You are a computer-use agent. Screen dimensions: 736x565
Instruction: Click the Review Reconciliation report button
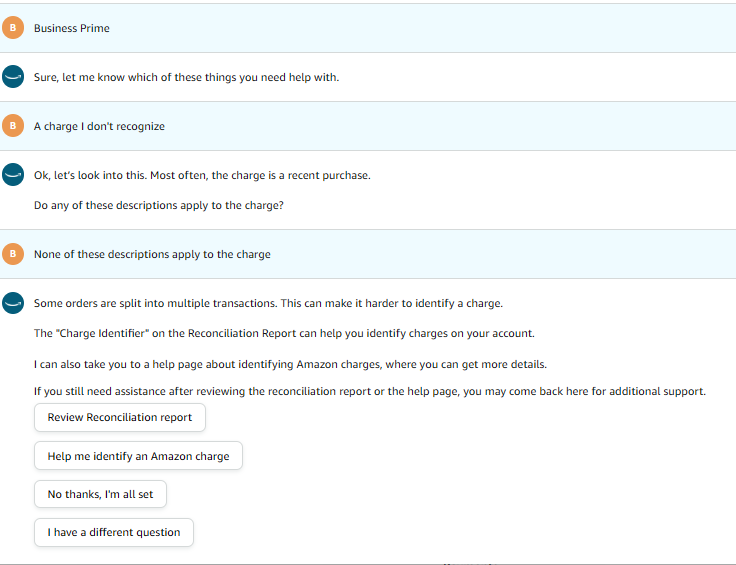point(120,417)
